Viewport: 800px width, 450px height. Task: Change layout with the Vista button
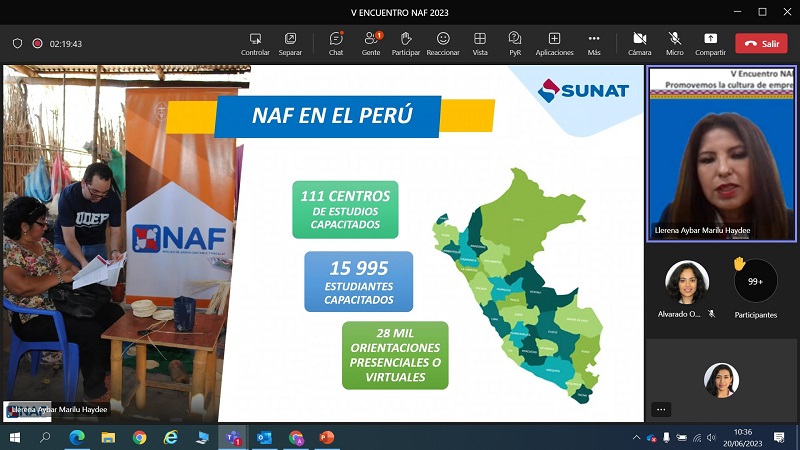(x=480, y=44)
